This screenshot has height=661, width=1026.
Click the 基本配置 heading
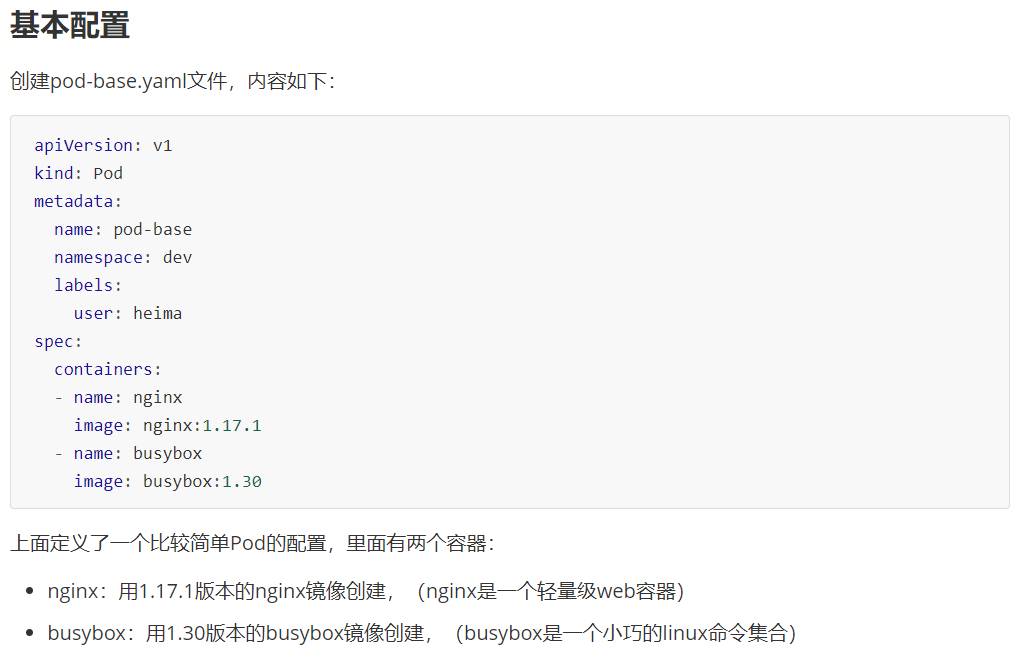tap(69, 26)
